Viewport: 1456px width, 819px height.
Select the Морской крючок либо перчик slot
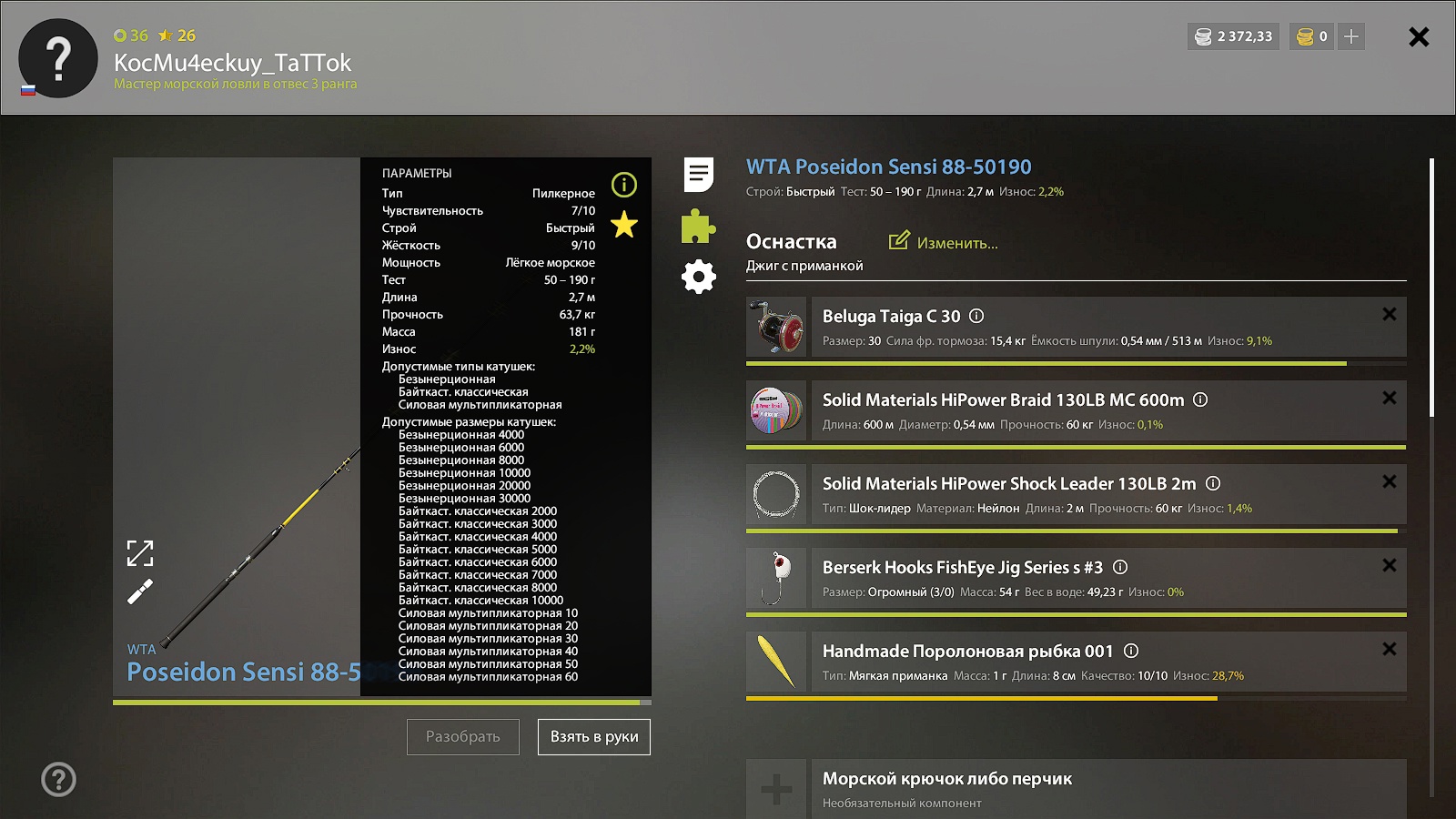click(x=1108, y=789)
